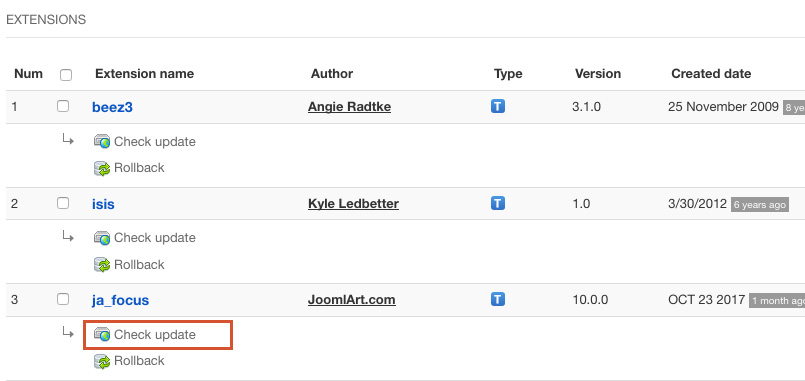Click the template type icon for beez3
Screen dimensions: 805x381
point(497,106)
